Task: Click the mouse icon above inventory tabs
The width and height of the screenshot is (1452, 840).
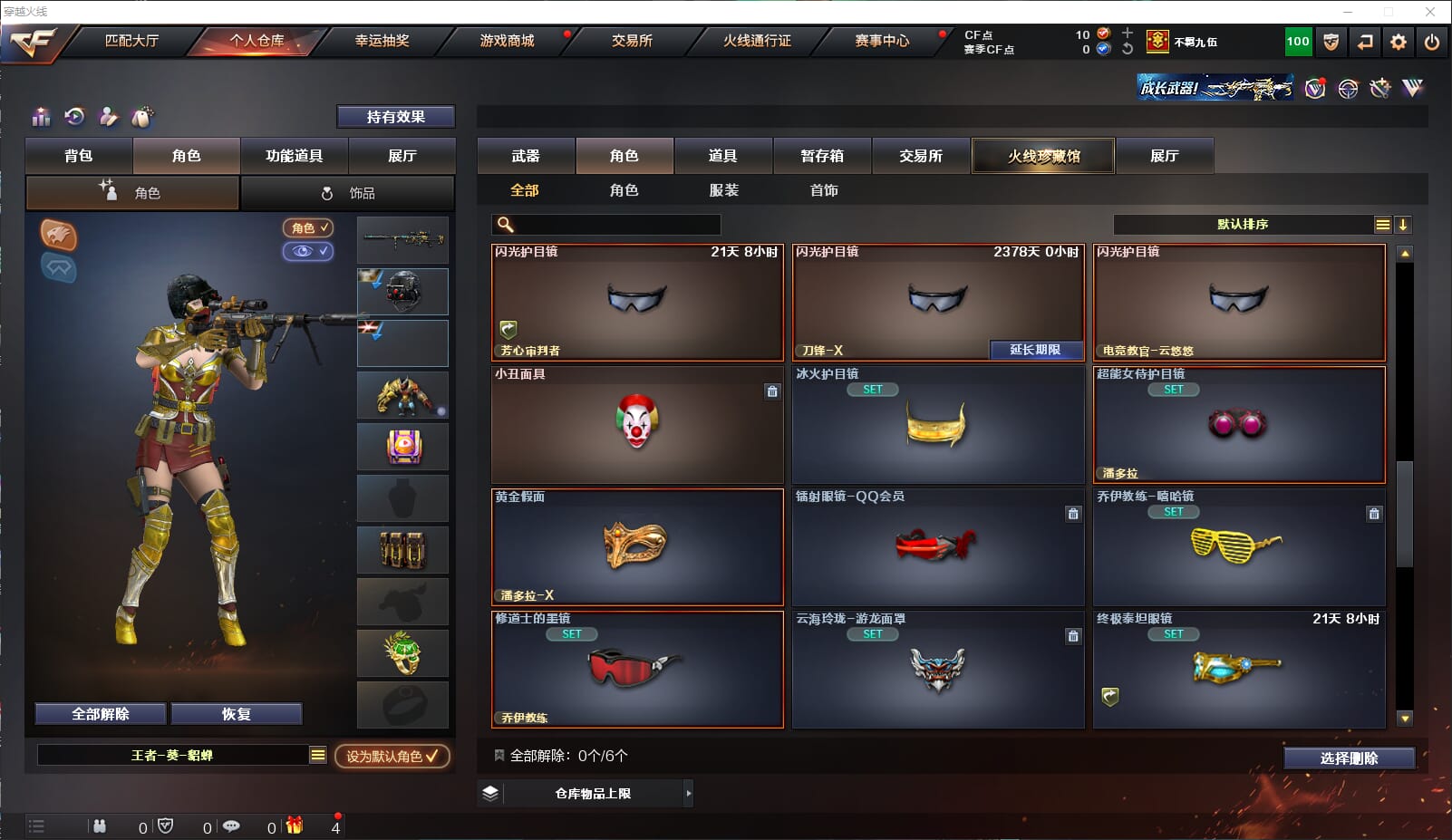Action: [x=141, y=117]
